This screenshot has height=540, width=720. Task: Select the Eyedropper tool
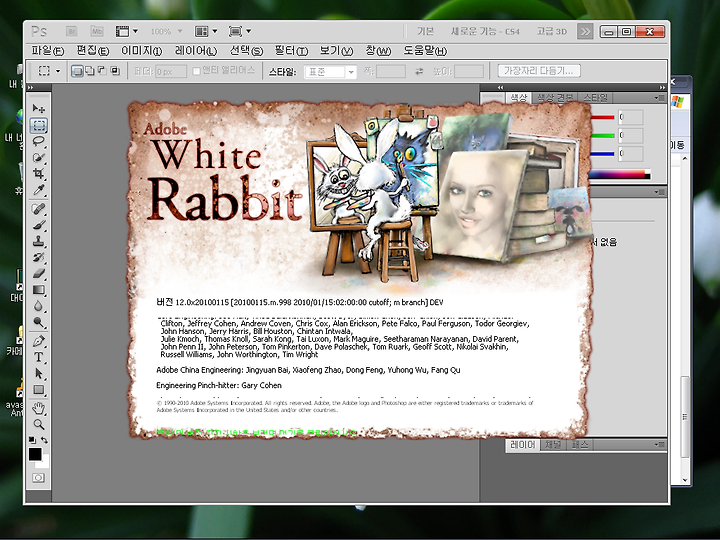pos(39,190)
